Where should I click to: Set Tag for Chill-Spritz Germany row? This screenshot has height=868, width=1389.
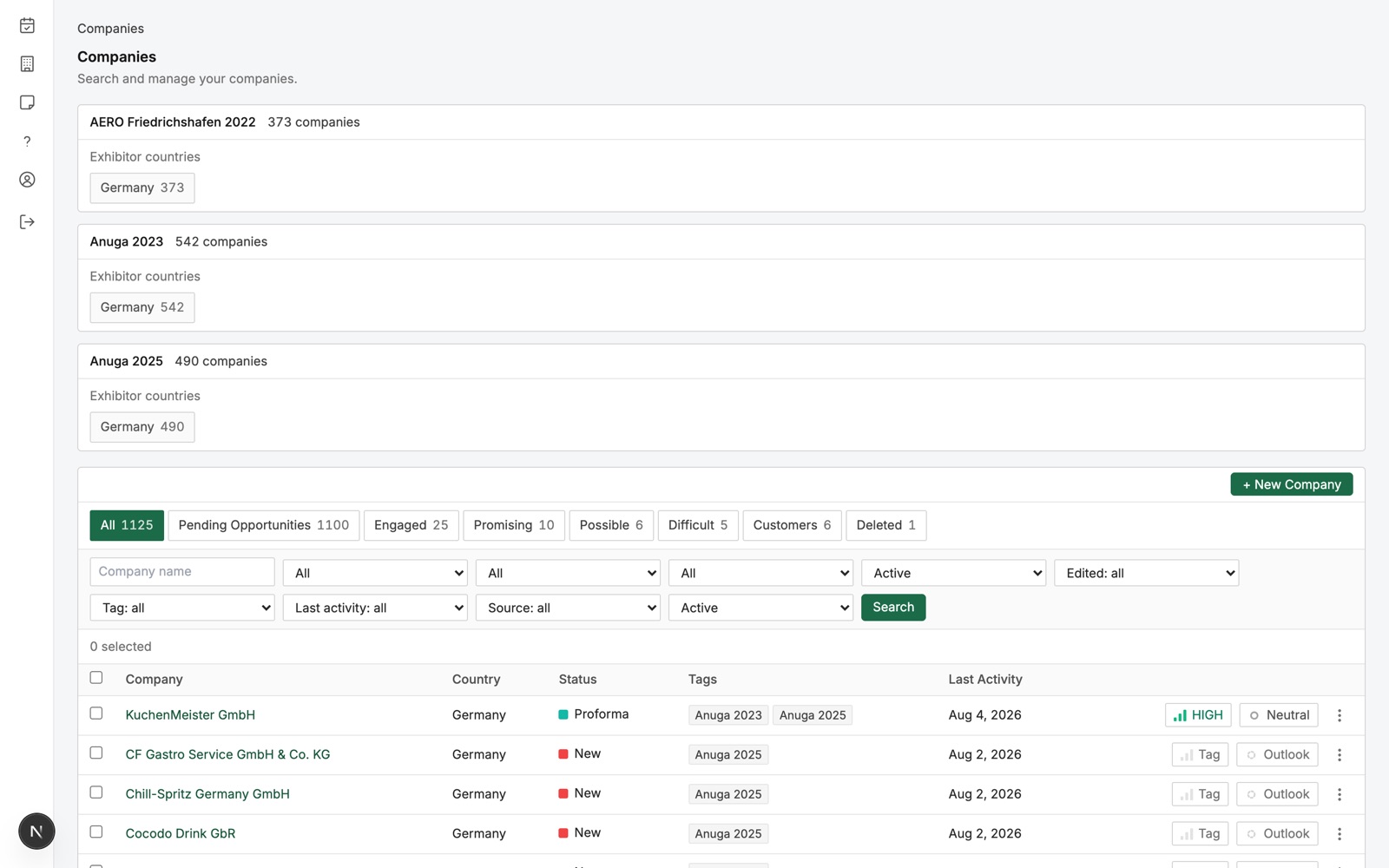[1200, 794]
